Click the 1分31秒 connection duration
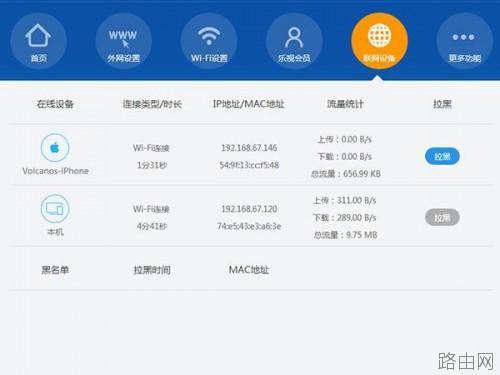500x375 pixels. pyautogui.click(x=152, y=165)
